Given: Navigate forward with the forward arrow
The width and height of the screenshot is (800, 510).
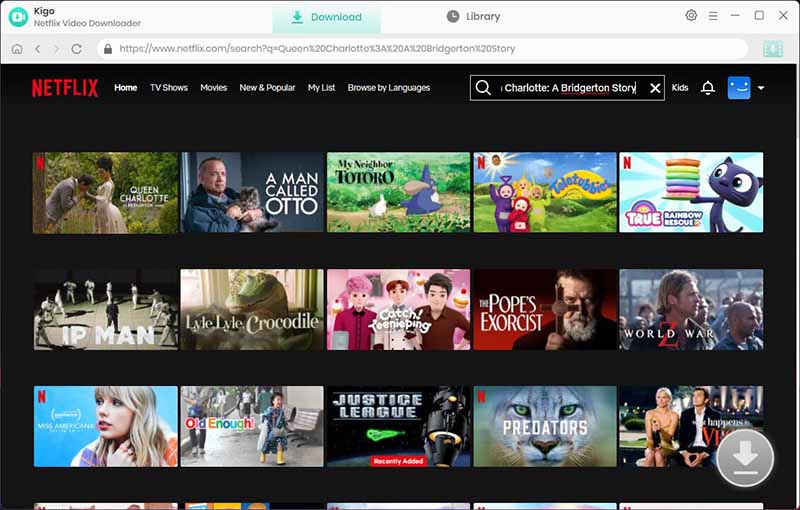Looking at the screenshot, I should [57, 48].
